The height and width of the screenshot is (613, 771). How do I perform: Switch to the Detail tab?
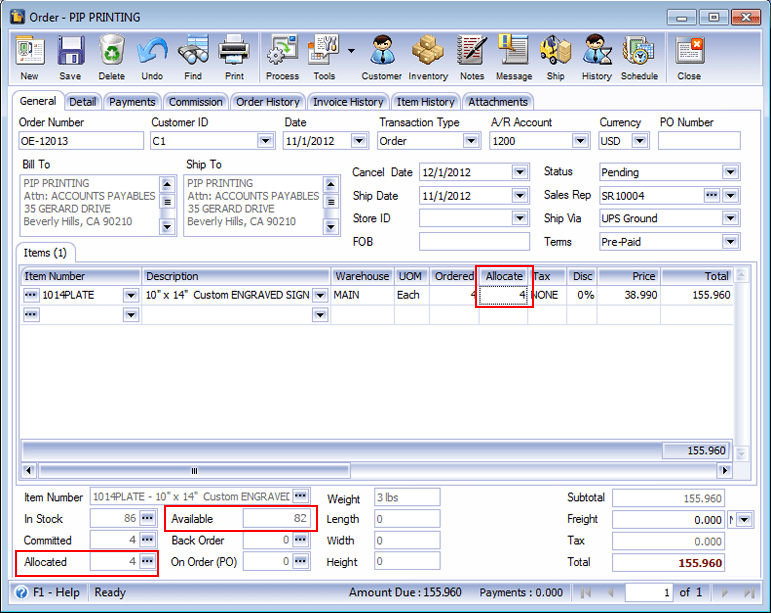tap(82, 102)
